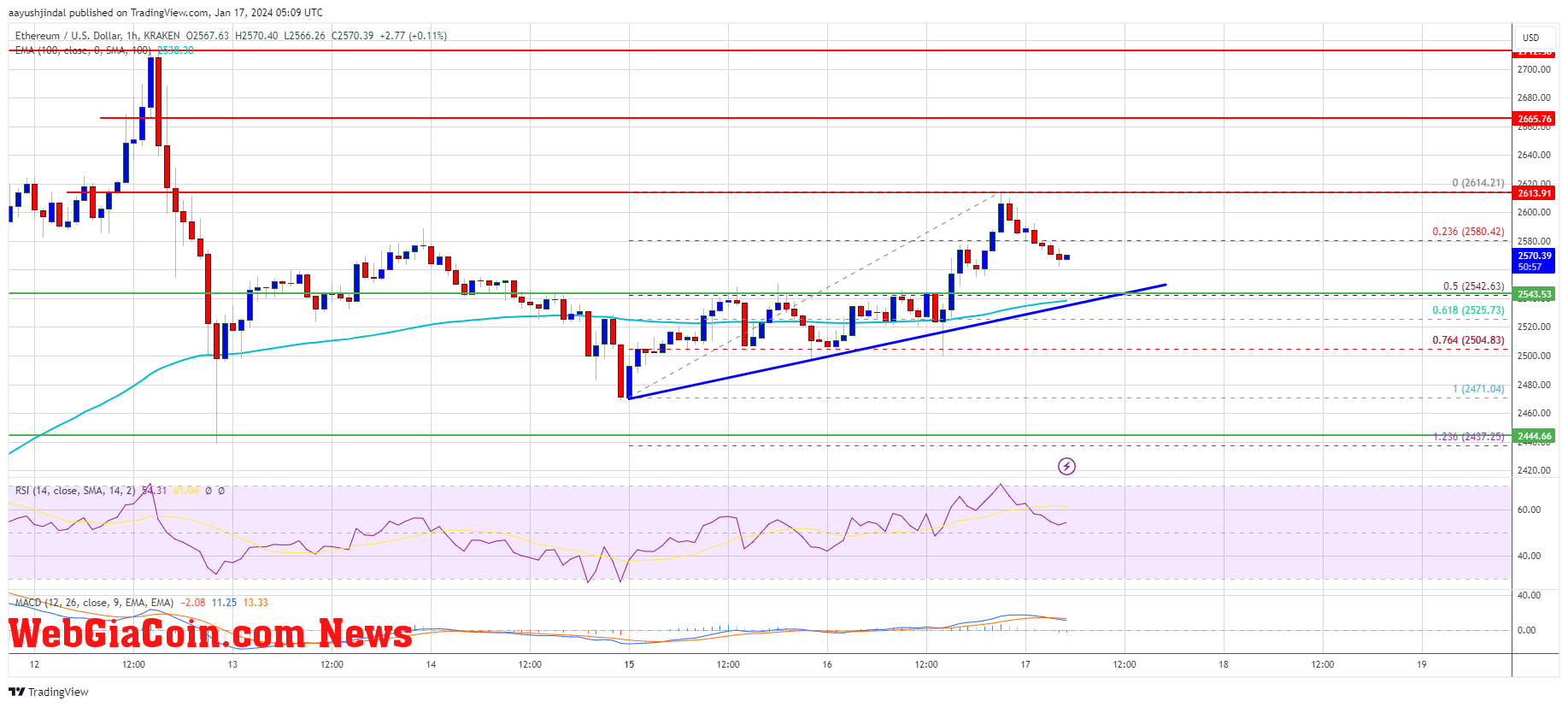Viewport: 1568px width, 707px height.
Task: Click the red 2613.91 price label
Action: click(x=1534, y=193)
